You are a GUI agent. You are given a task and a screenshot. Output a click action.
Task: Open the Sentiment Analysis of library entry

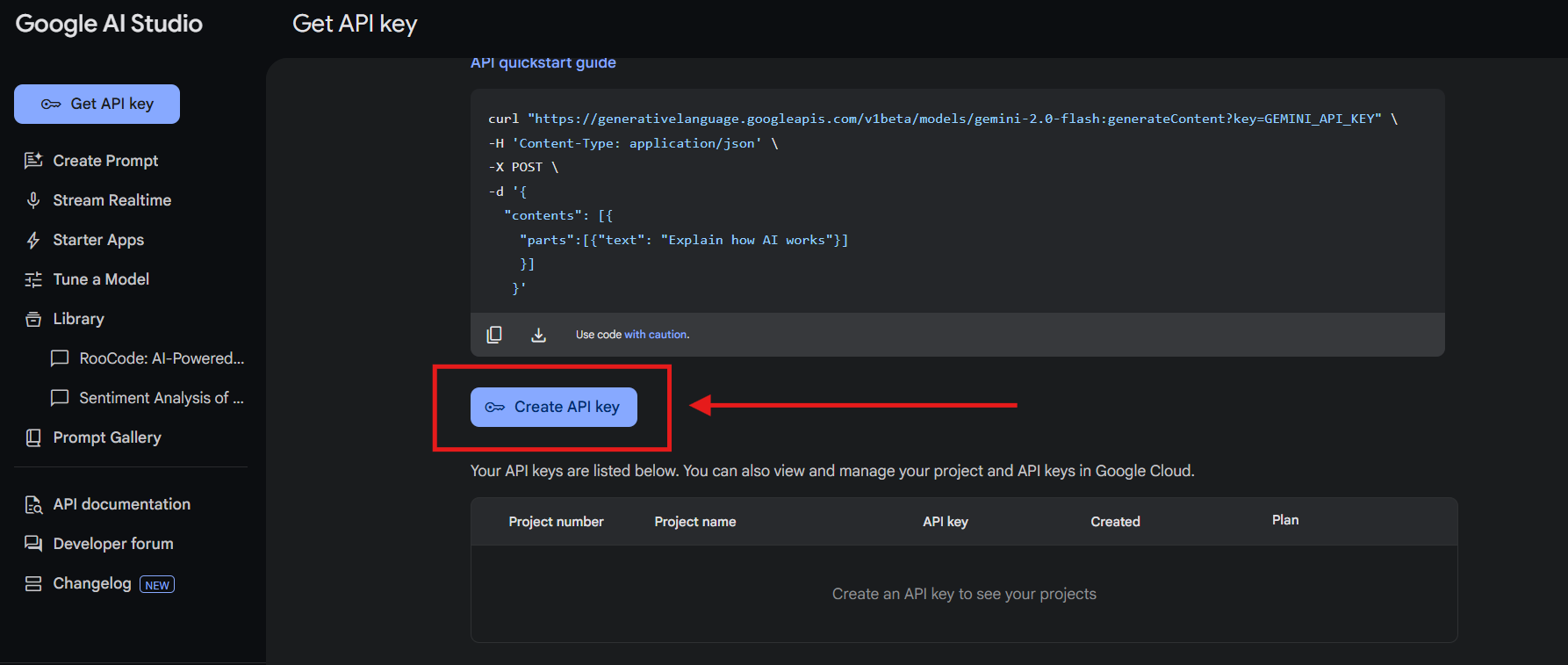point(162,398)
